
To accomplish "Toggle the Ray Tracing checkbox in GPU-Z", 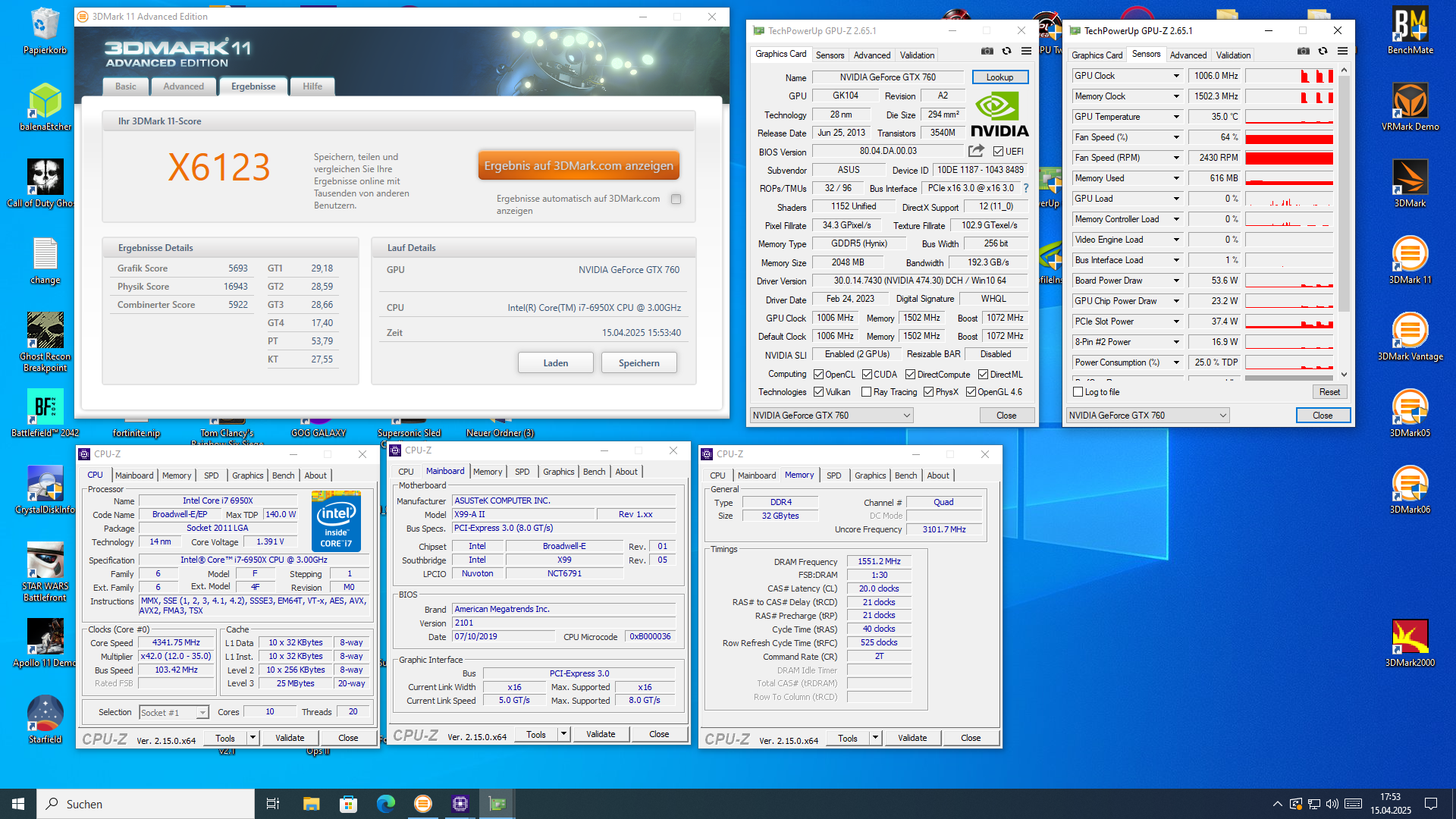I will [867, 392].
